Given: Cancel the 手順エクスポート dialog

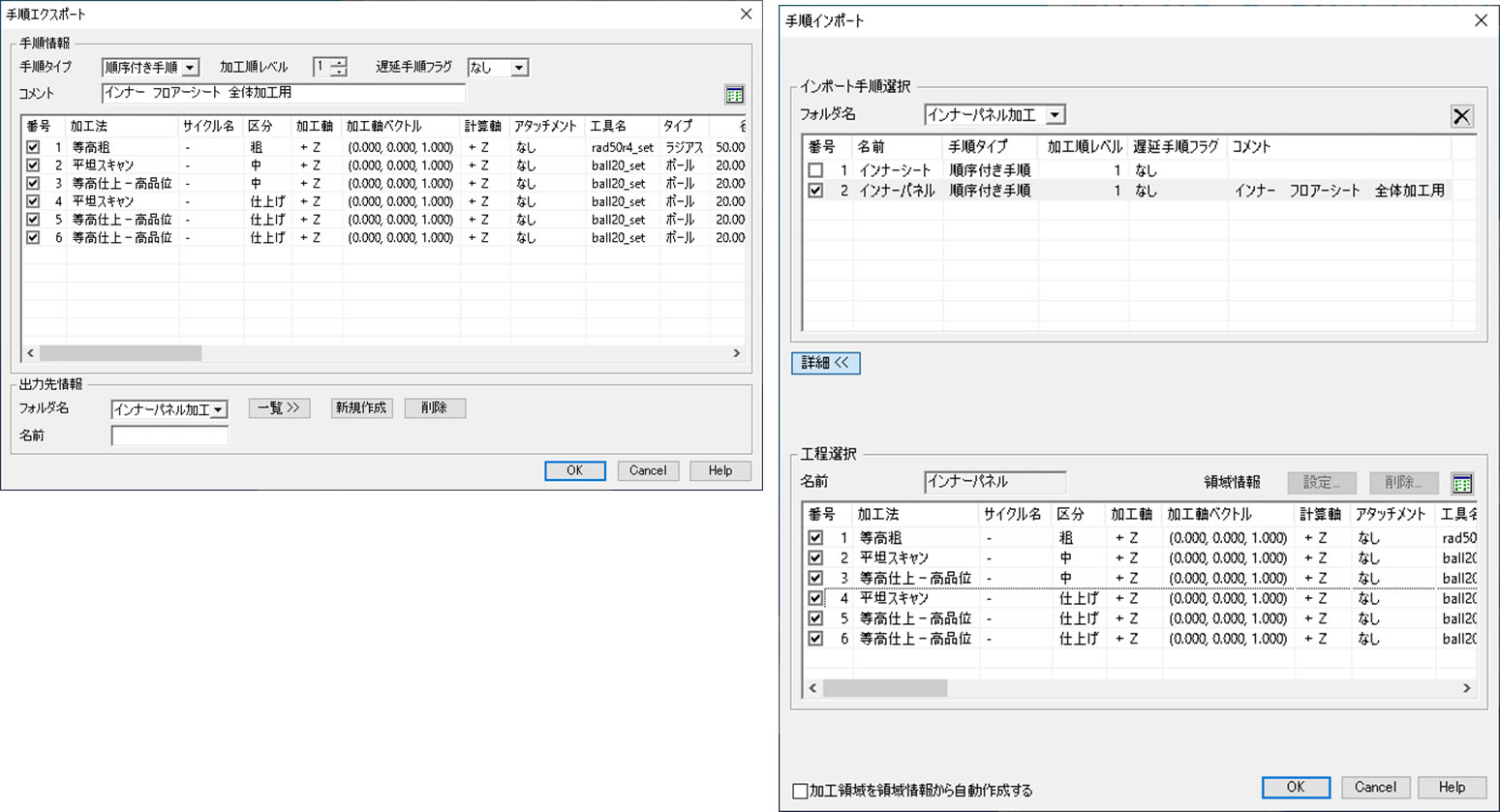Looking at the screenshot, I should coord(648,470).
